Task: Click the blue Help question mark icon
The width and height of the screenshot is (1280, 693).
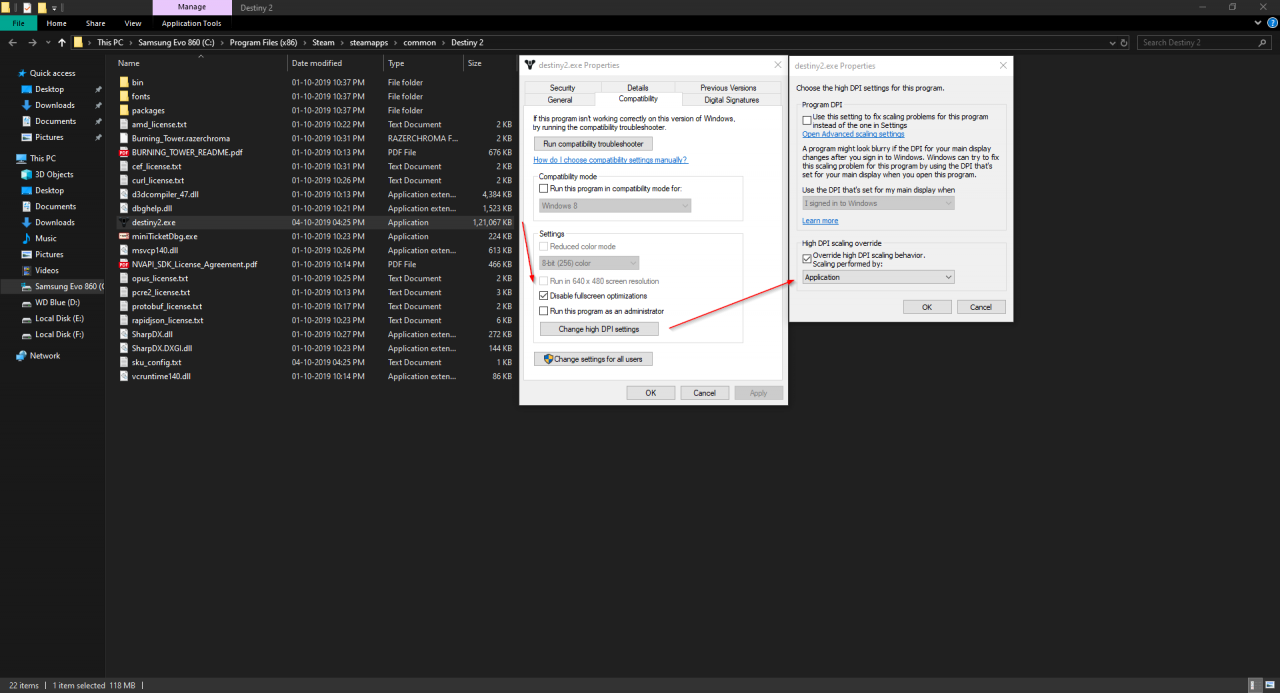Action: tap(1271, 23)
